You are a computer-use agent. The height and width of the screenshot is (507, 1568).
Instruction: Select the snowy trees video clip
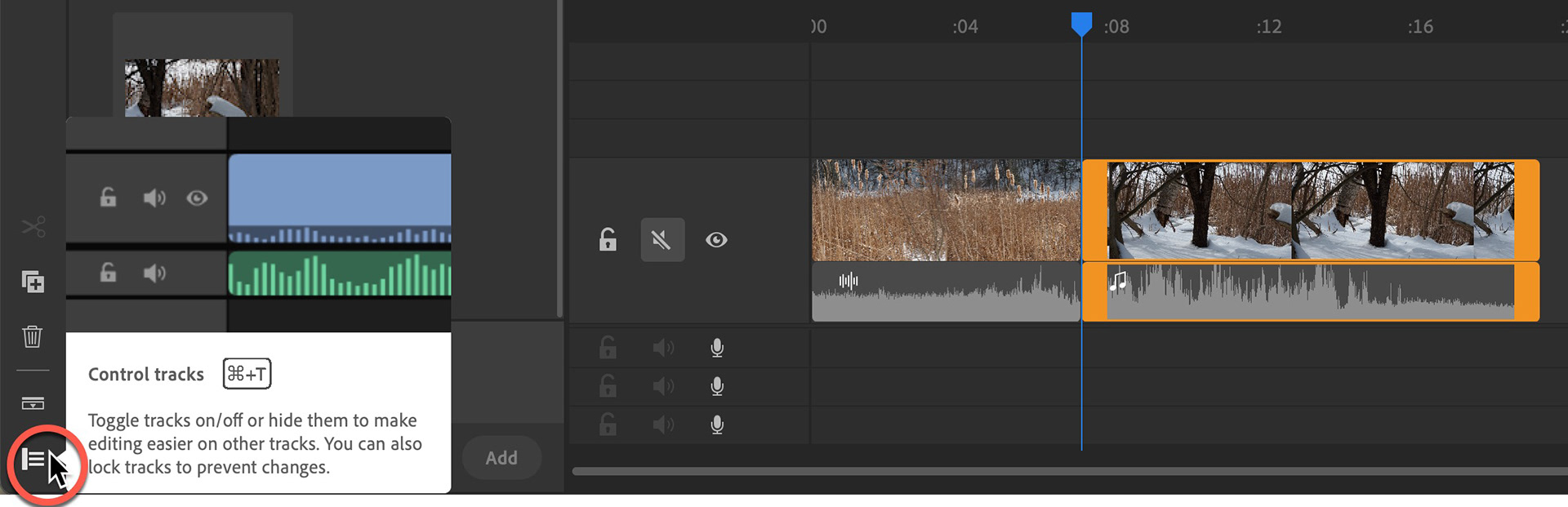tap(1311, 210)
